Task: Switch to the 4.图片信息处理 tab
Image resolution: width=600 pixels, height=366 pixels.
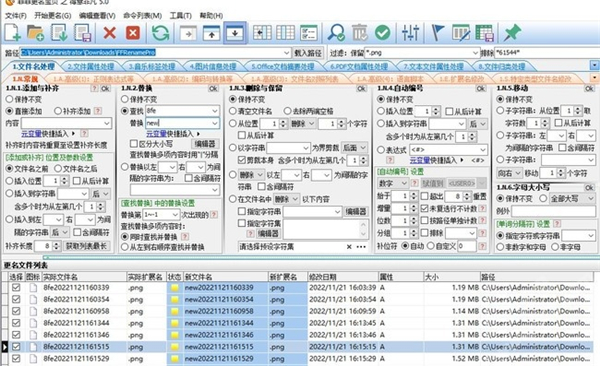Action: [213, 67]
